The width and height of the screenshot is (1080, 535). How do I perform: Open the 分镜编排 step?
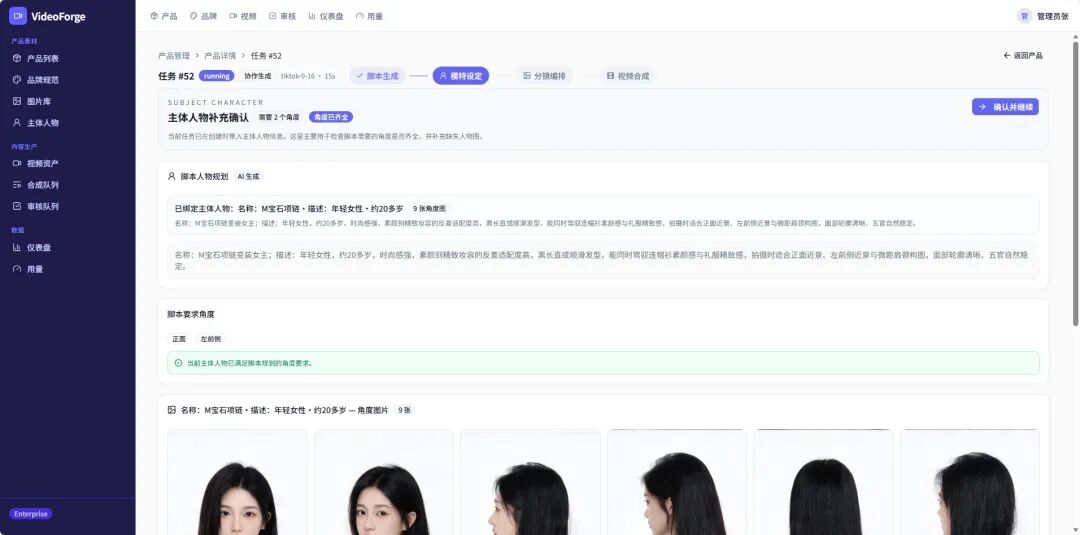pos(544,76)
